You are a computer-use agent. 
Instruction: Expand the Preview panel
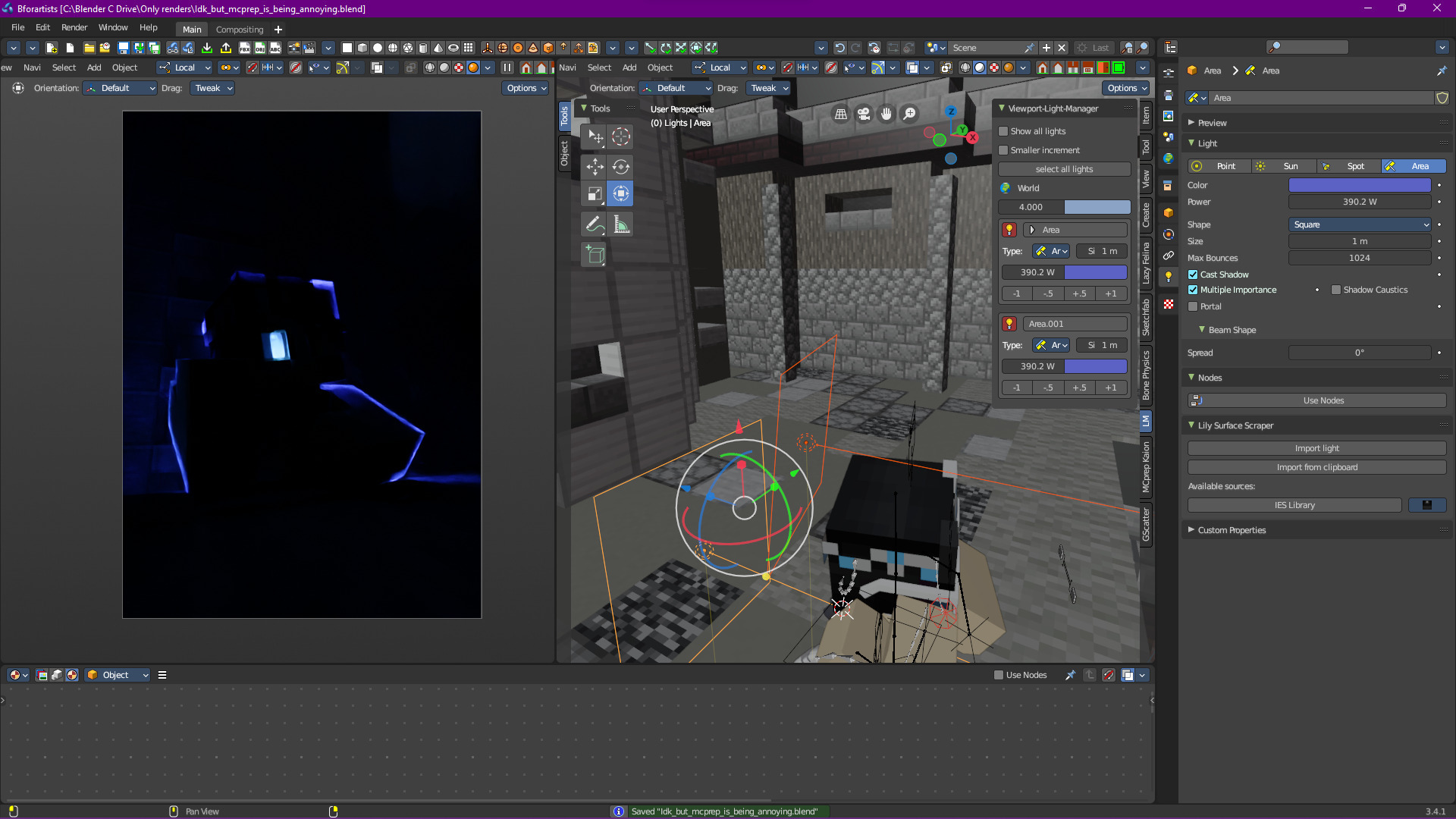pos(1212,123)
